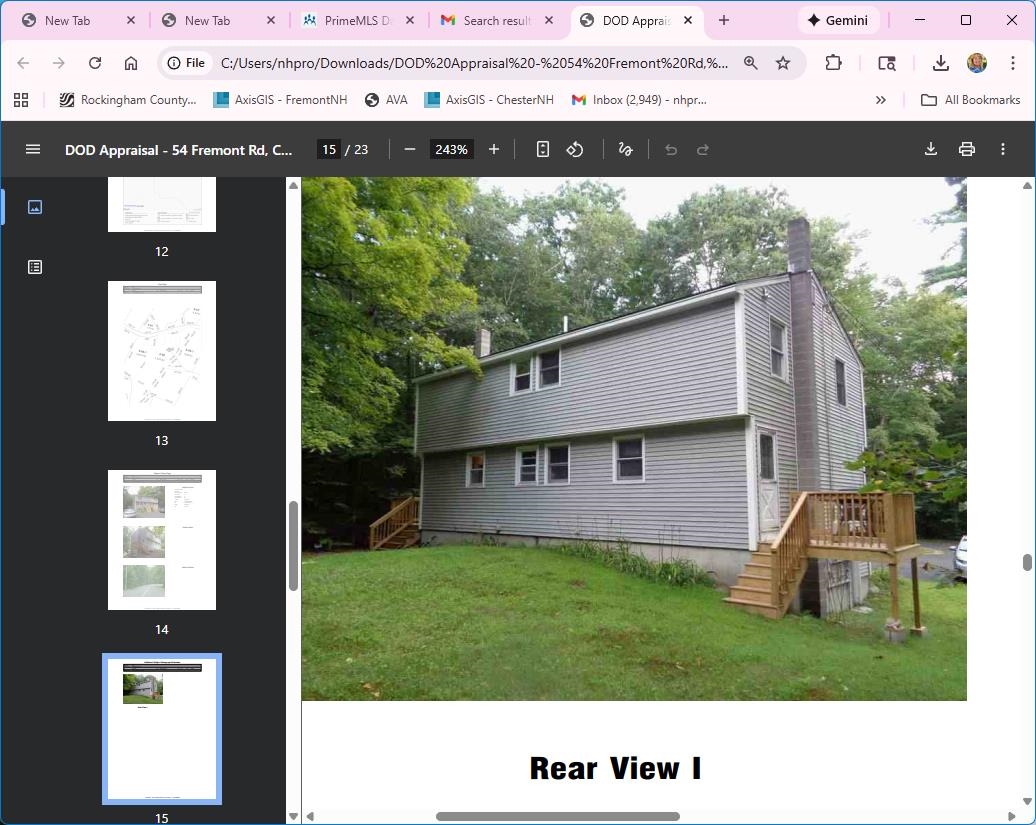Switch sidebar to thumbnail view
The width and height of the screenshot is (1036, 825).
[x=35, y=207]
